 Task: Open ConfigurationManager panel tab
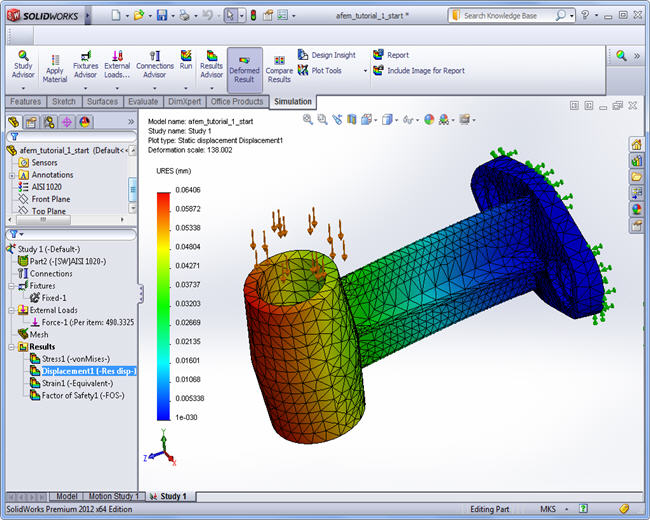[x=49, y=122]
